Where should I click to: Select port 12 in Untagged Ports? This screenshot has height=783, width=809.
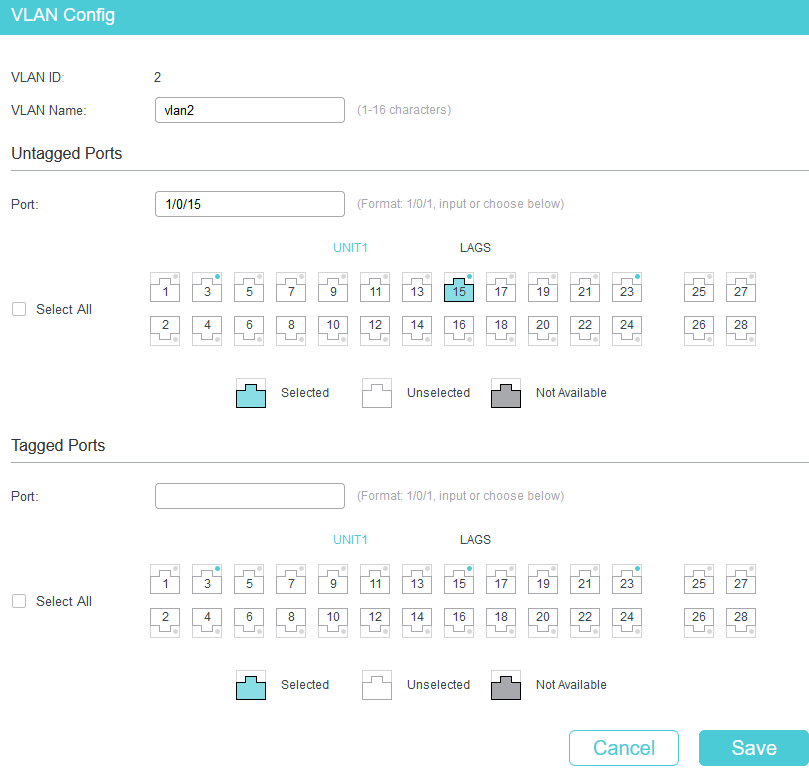pos(375,331)
